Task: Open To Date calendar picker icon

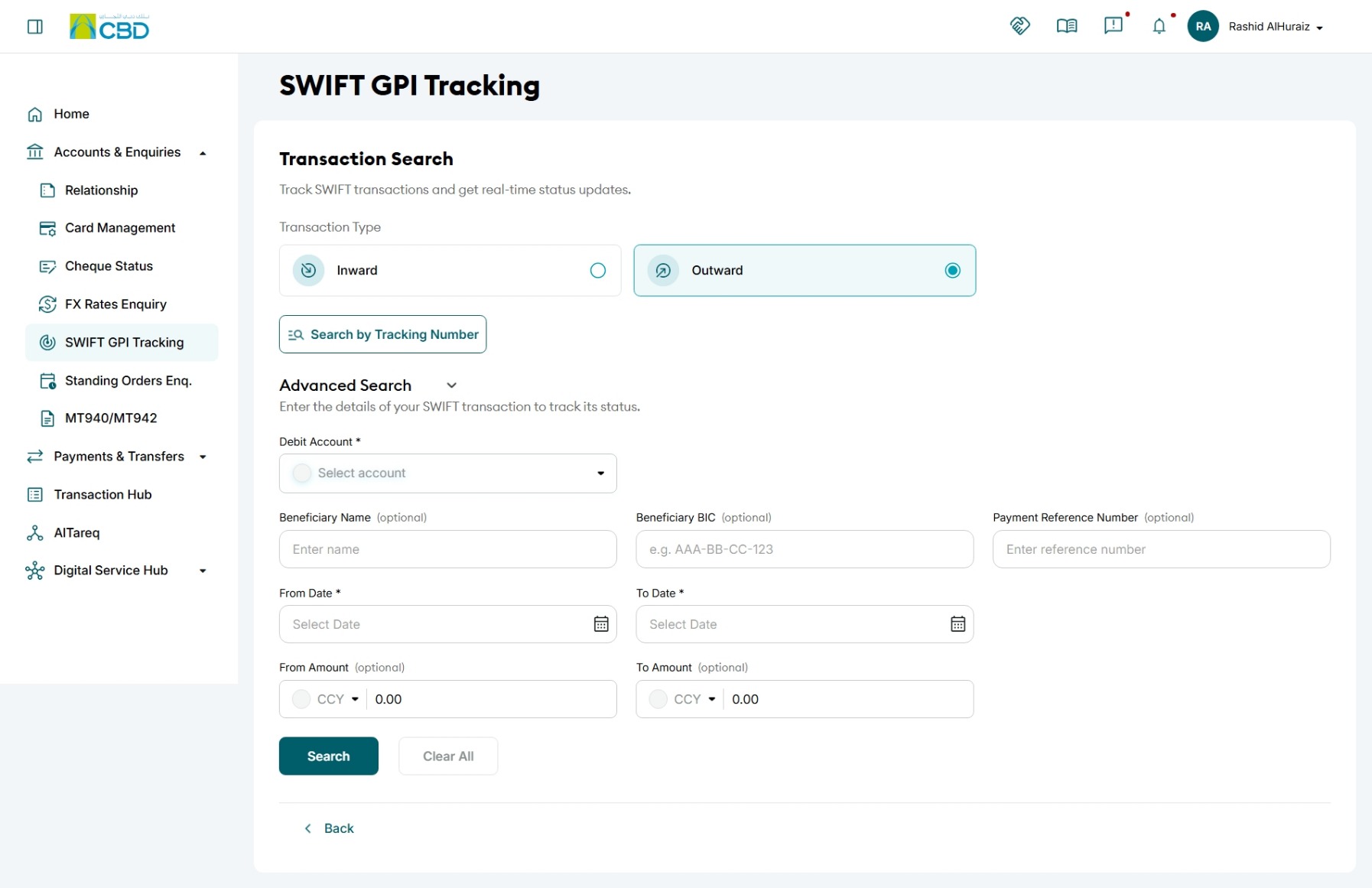Action: pyautogui.click(x=957, y=624)
